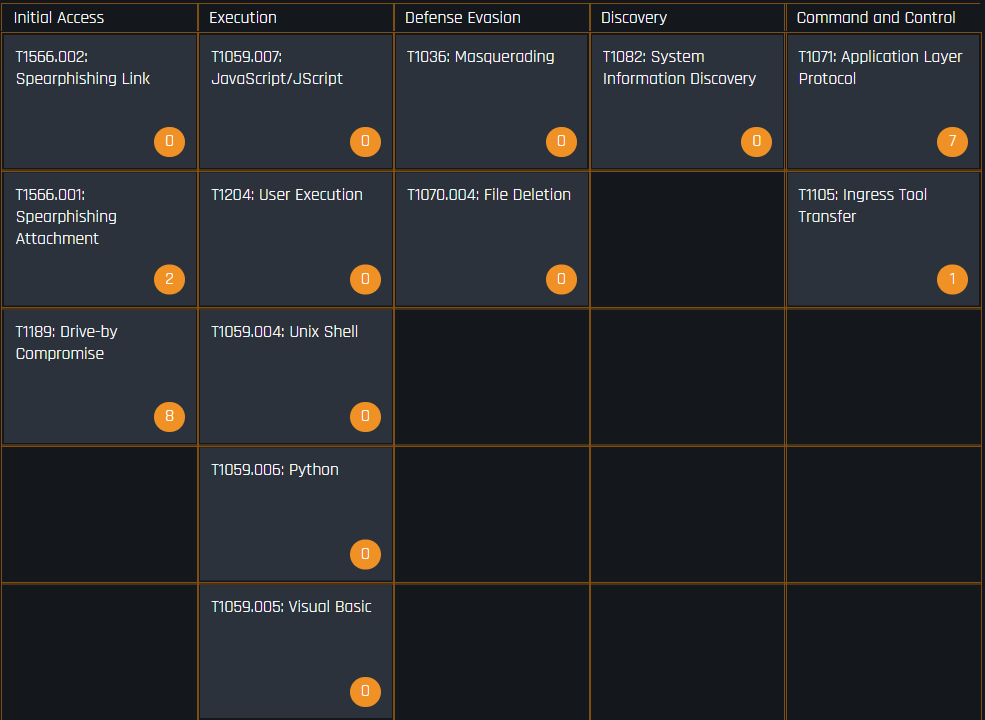Click the count badge on Spearphishing Link
The width and height of the screenshot is (985, 720).
pos(170,141)
